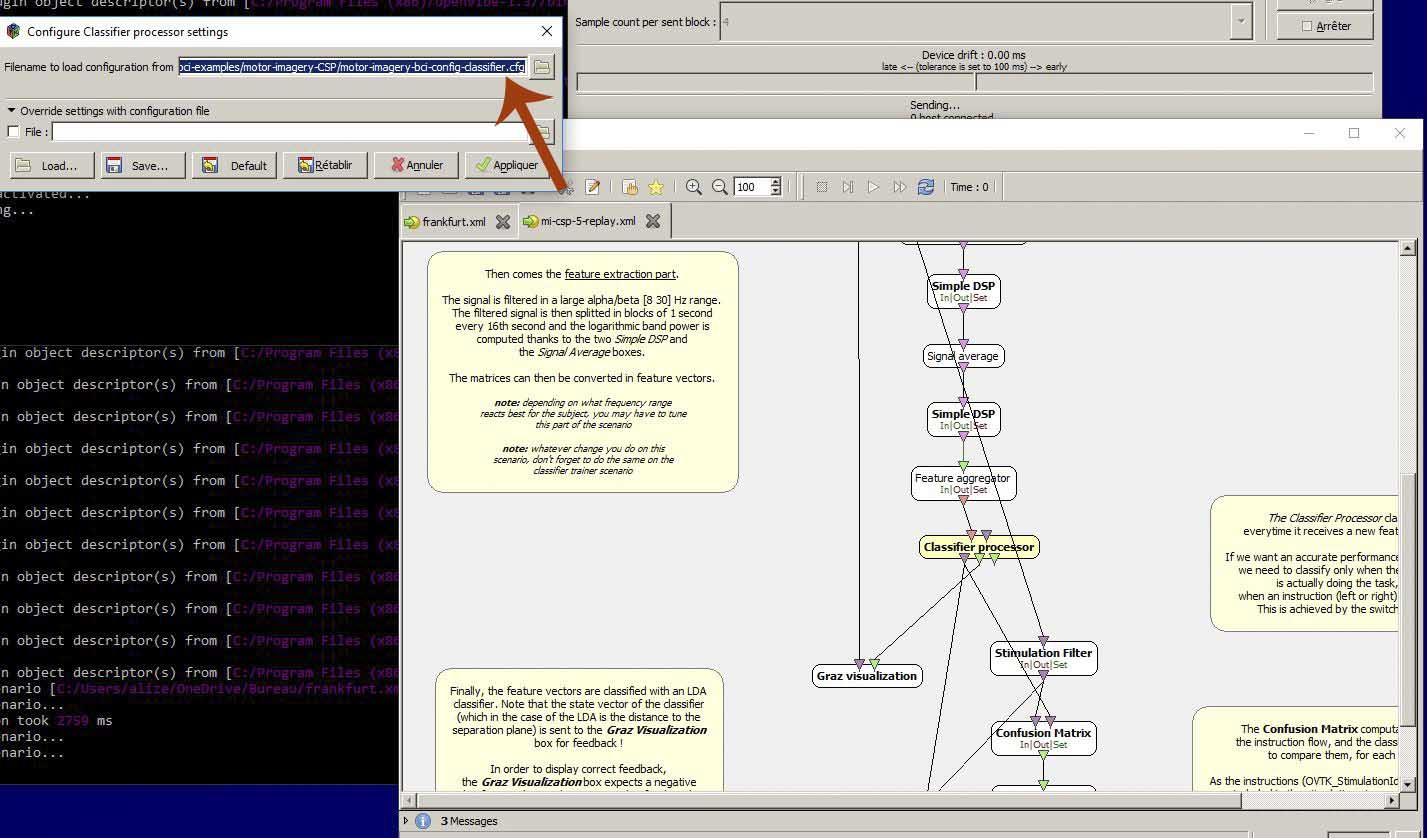Click the blue refresh arrows icon
Screen dimensions: 1427x838
926,187
